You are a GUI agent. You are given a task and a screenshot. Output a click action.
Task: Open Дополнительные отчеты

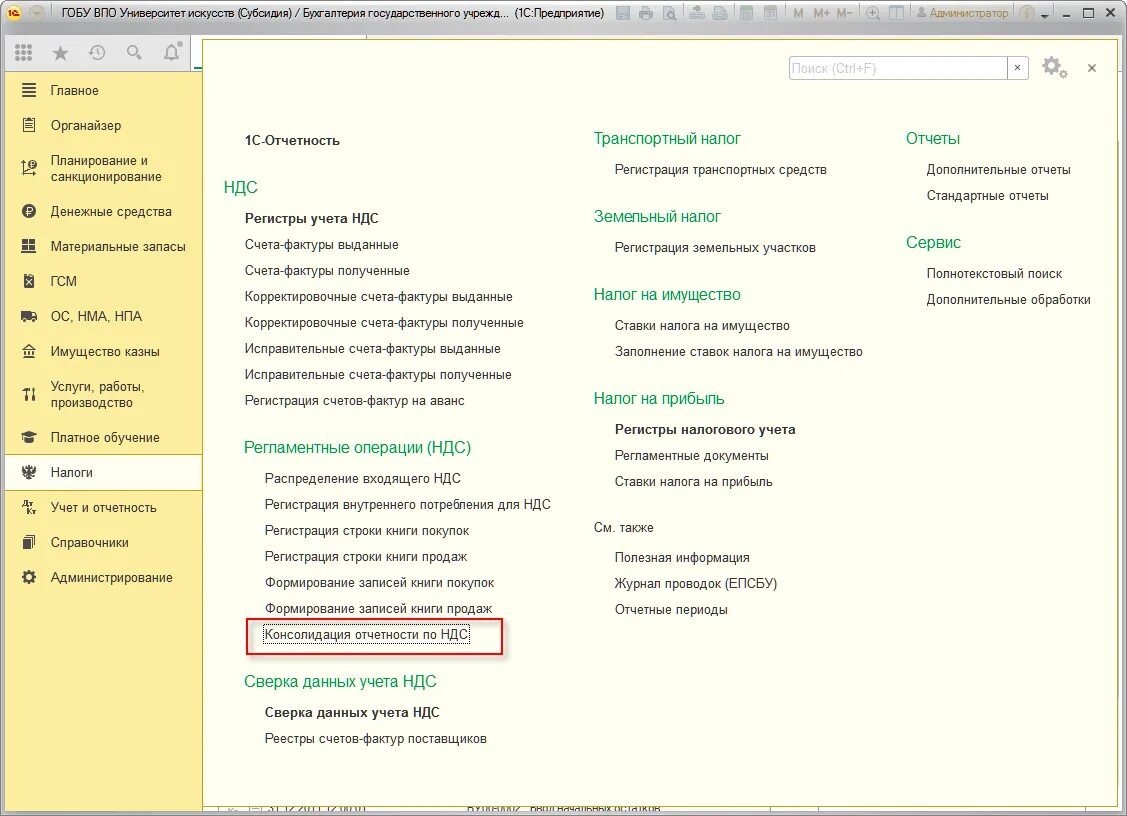(998, 170)
